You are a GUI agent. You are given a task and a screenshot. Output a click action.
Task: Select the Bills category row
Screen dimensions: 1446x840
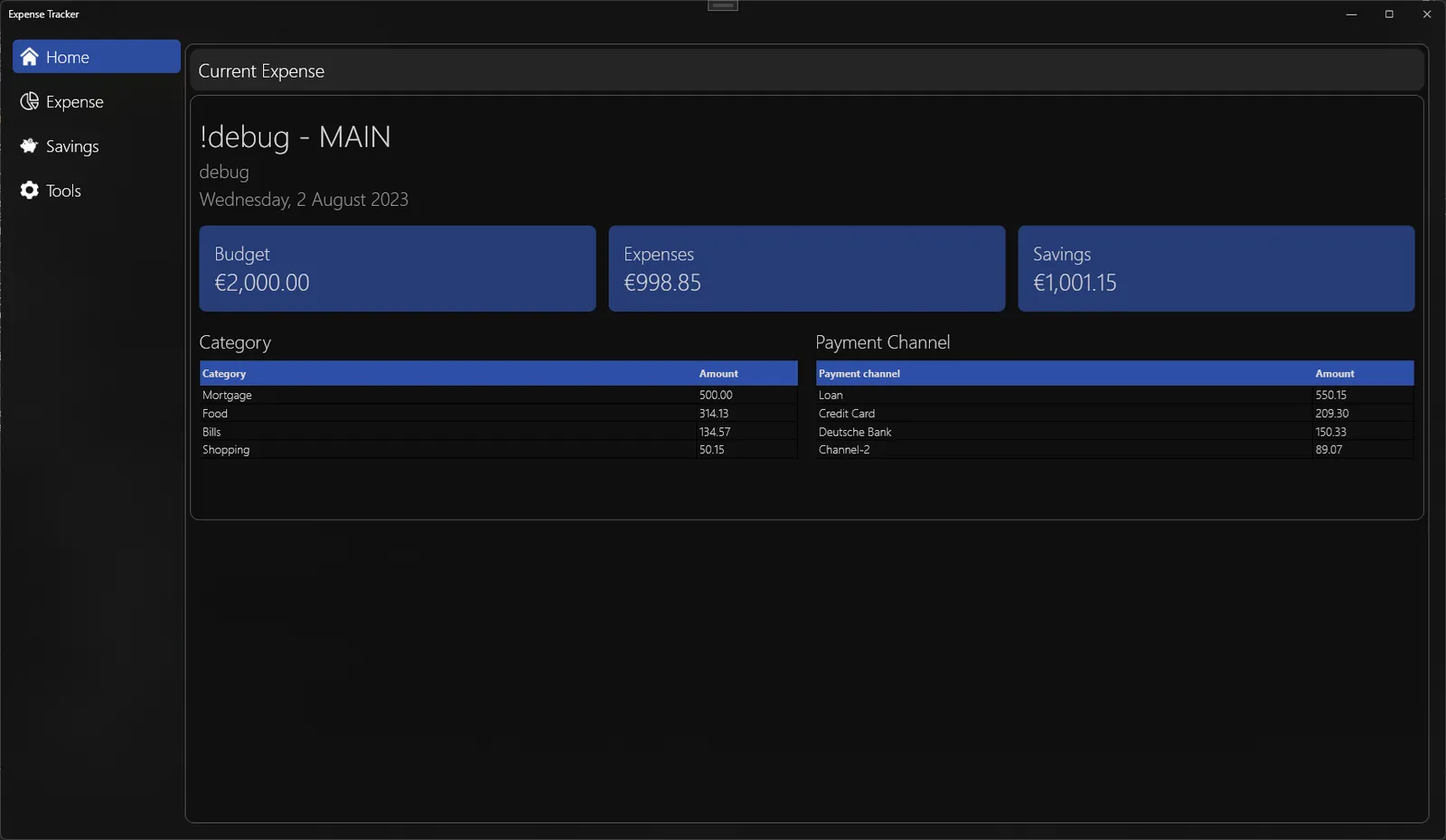tap(499, 432)
